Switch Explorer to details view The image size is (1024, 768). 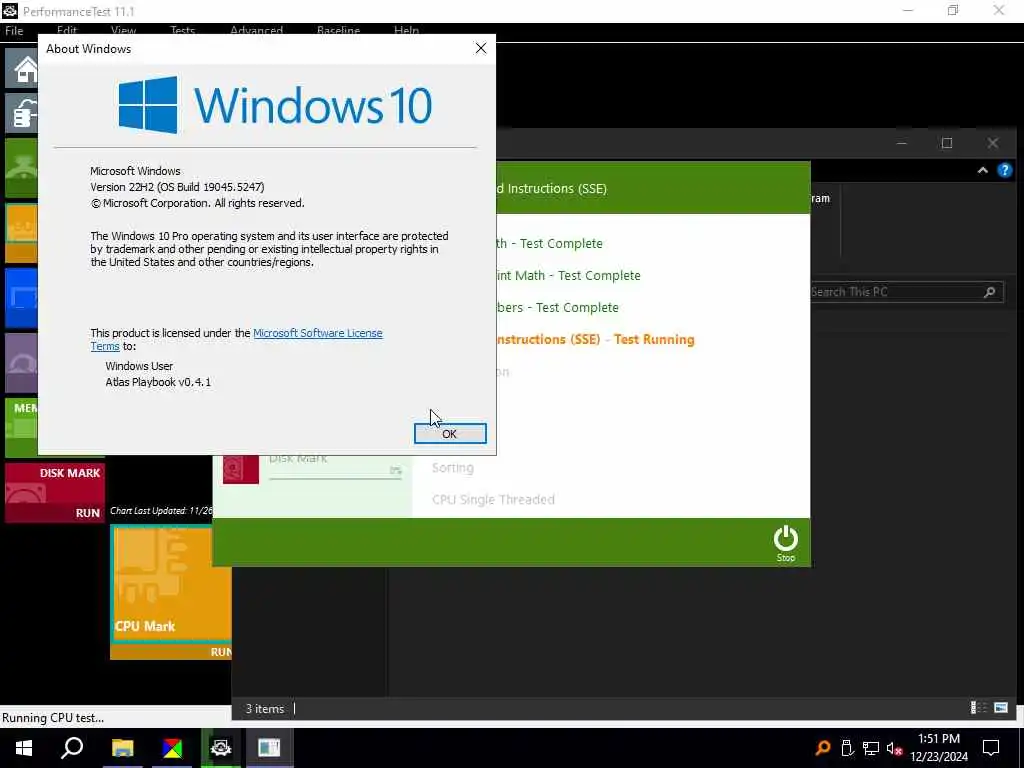[978, 708]
